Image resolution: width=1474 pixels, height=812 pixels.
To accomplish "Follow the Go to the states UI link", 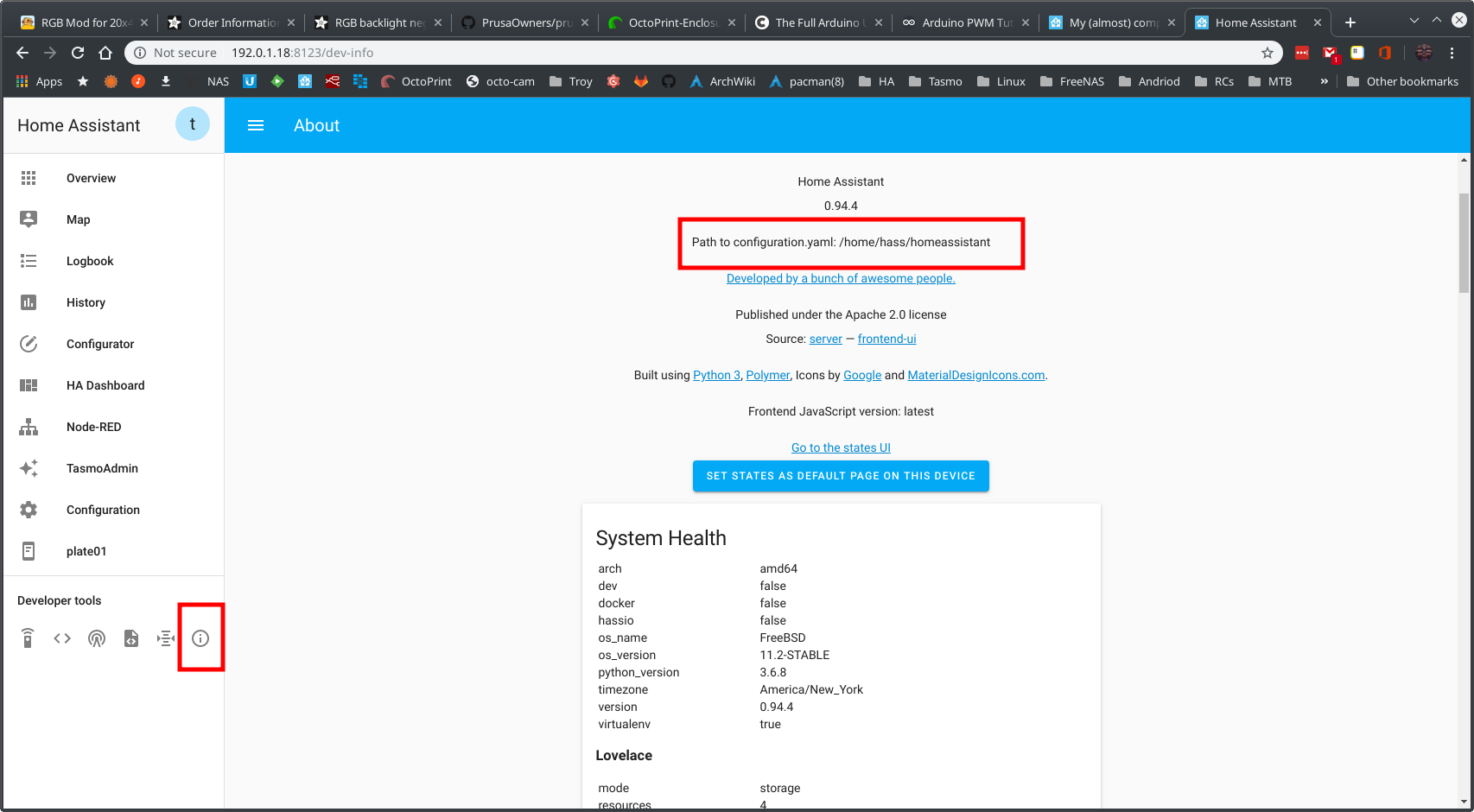I will pyautogui.click(x=840, y=447).
